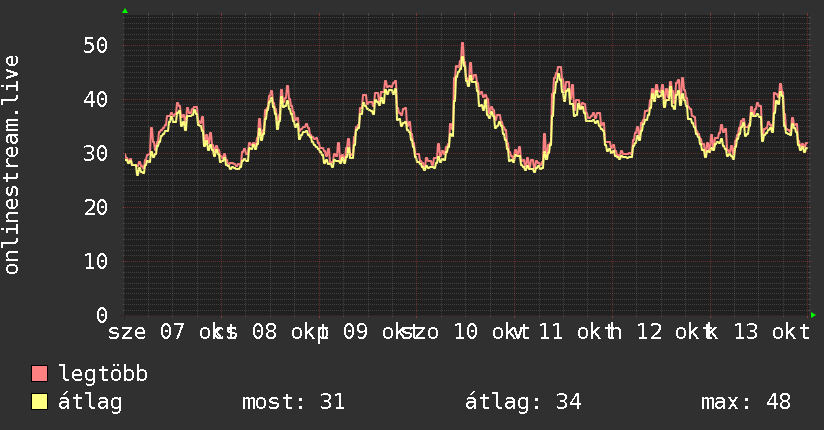Click the 'most: 31' value

(293, 402)
